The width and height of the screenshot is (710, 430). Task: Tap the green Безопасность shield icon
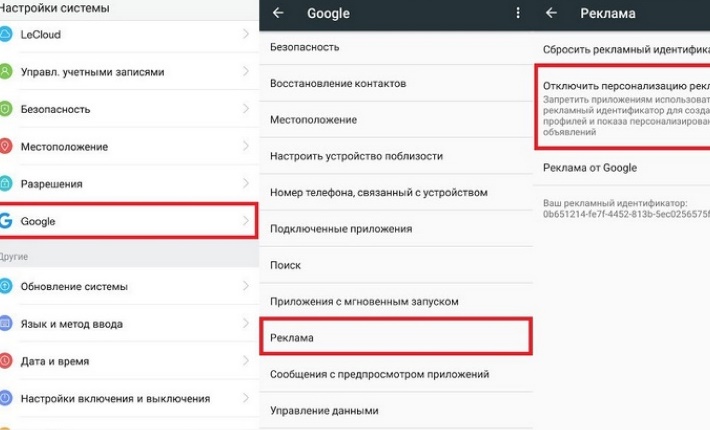[5, 109]
